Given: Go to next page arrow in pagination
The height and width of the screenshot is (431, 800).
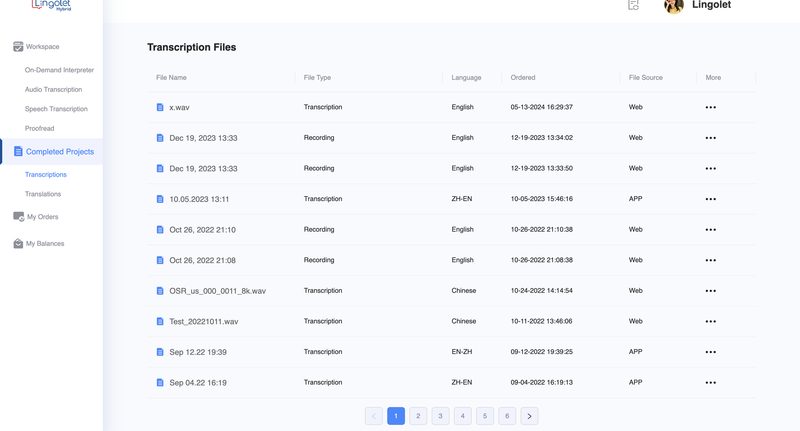Looking at the screenshot, I should [x=529, y=416].
